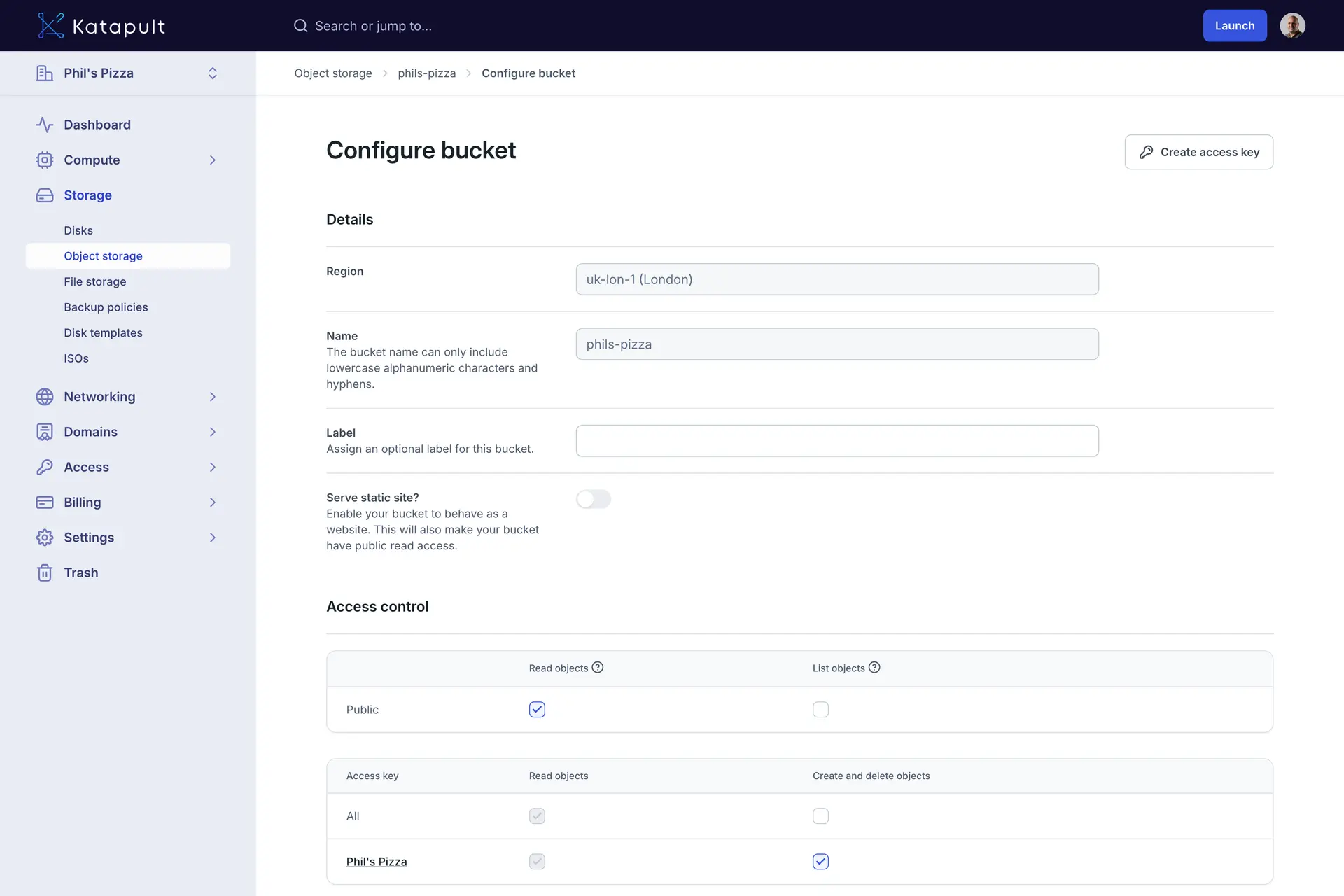Select the Compute section icon
Viewport: 1344px width, 896px height.
(44, 160)
